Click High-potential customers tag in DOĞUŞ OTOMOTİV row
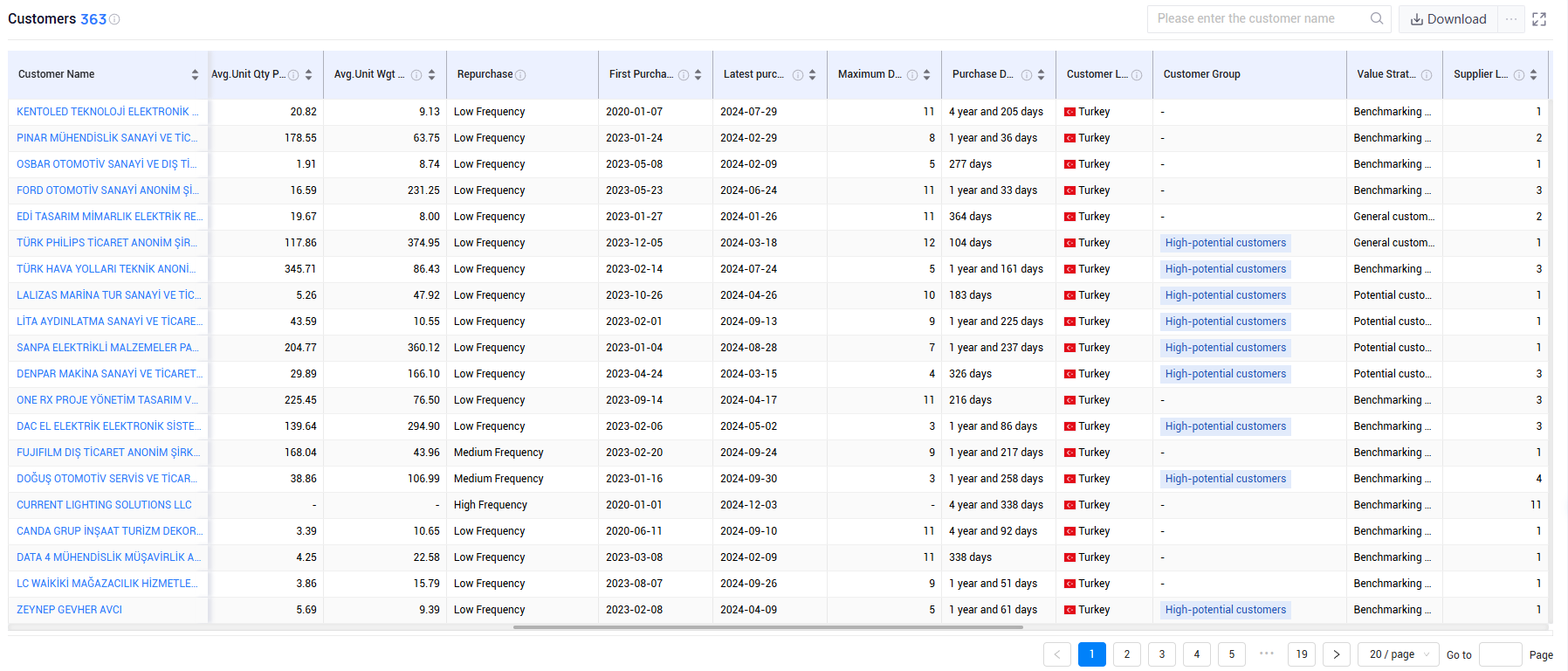 tap(1226, 479)
